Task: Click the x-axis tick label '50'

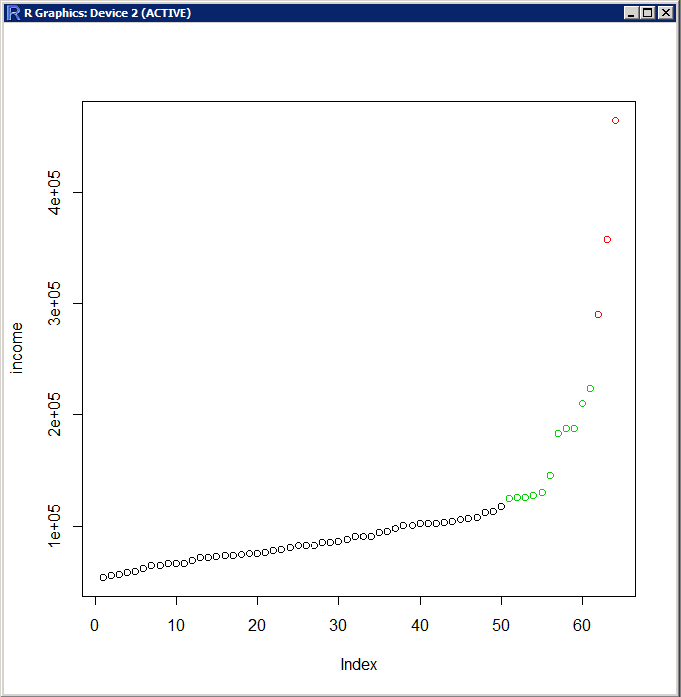Action: pos(501,625)
